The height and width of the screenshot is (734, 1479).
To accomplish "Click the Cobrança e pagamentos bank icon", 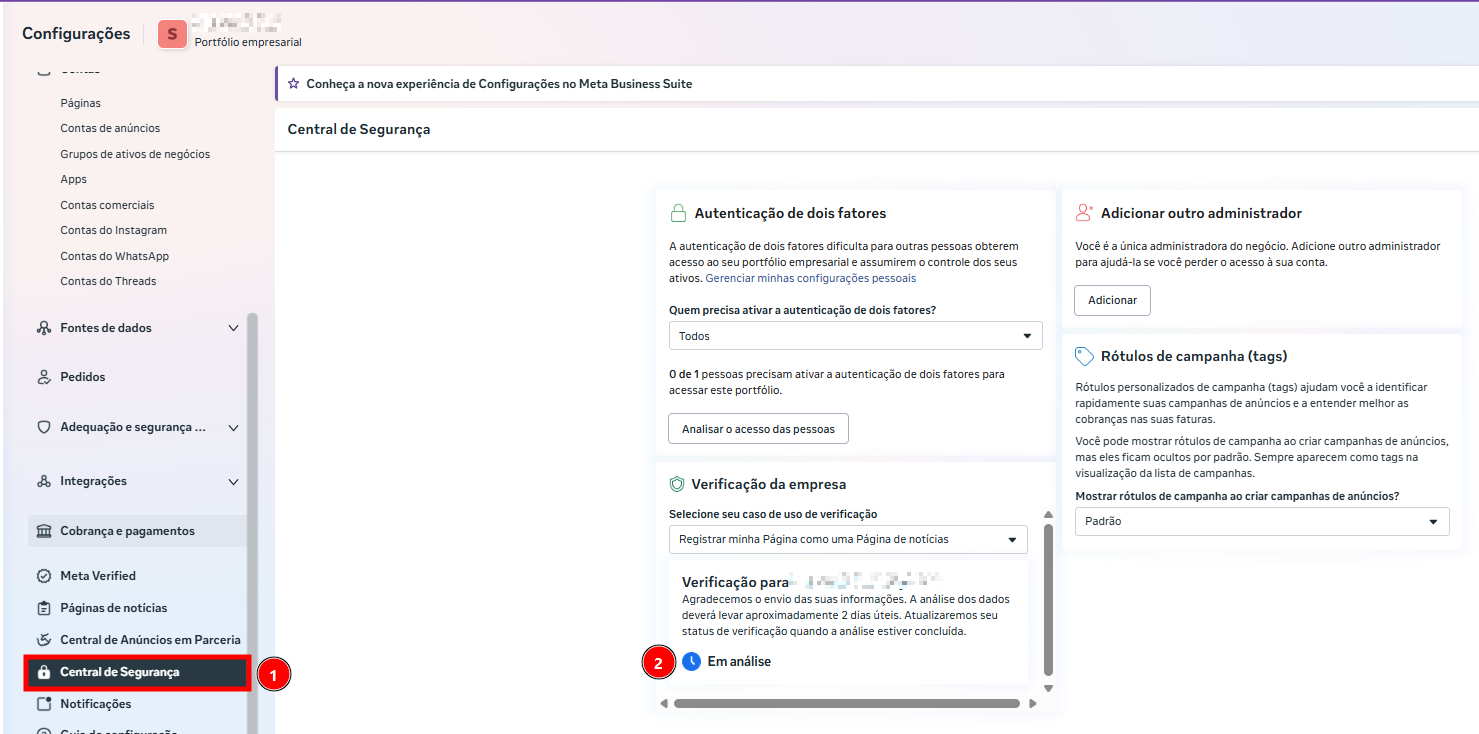I will [x=43, y=531].
